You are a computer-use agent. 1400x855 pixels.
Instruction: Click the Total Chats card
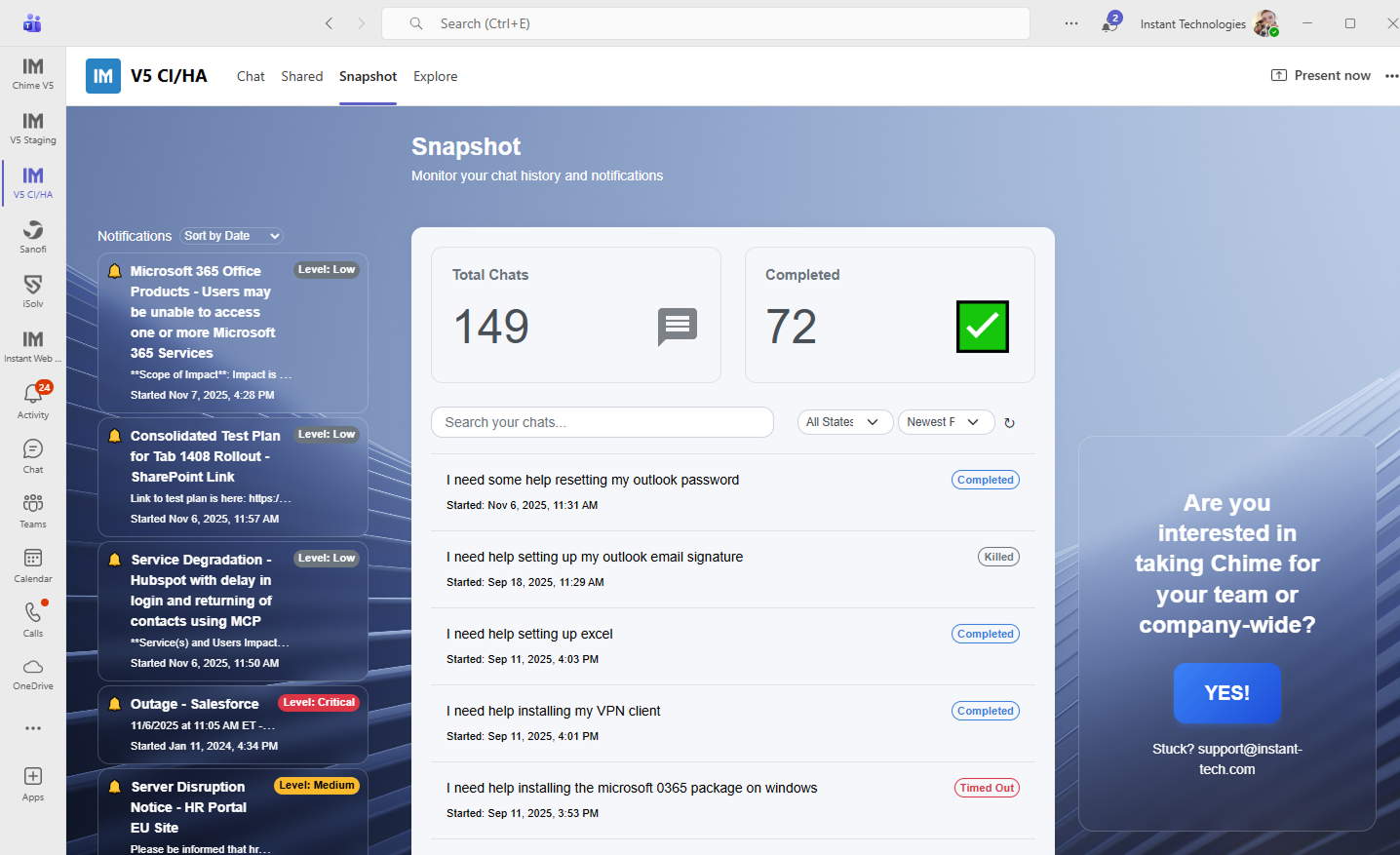point(576,315)
